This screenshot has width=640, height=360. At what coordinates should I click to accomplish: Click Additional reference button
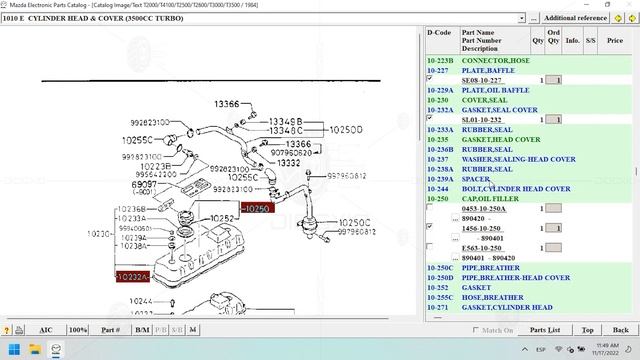coord(575,18)
